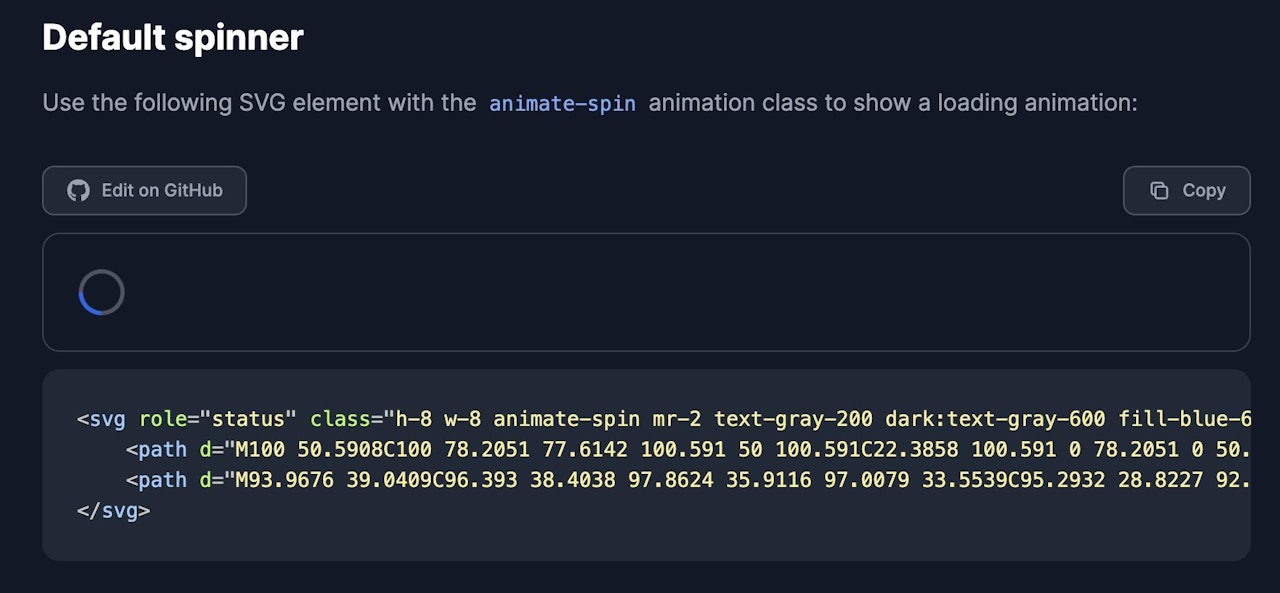This screenshot has height=593, width=1280.
Task: Click the GitHub logo icon
Action: 78,190
